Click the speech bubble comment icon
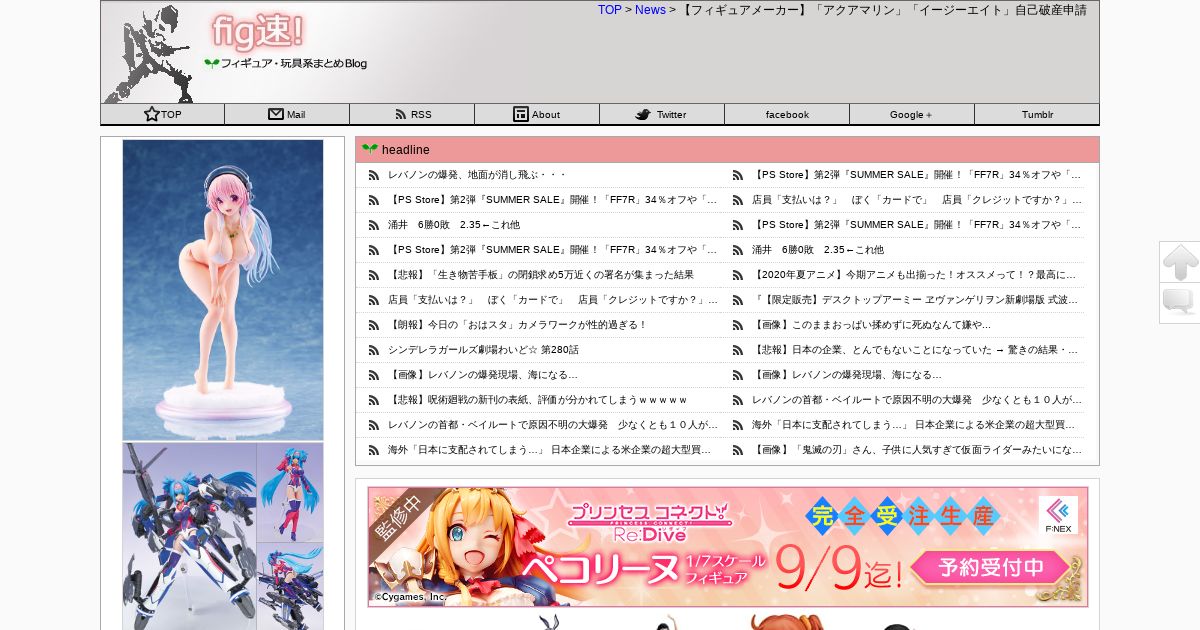This screenshot has height=630, width=1200. click(x=1180, y=303)
